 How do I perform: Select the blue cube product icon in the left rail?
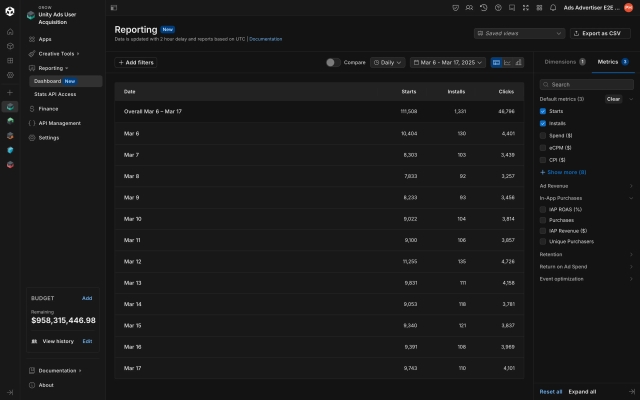[x=10, y=150]
